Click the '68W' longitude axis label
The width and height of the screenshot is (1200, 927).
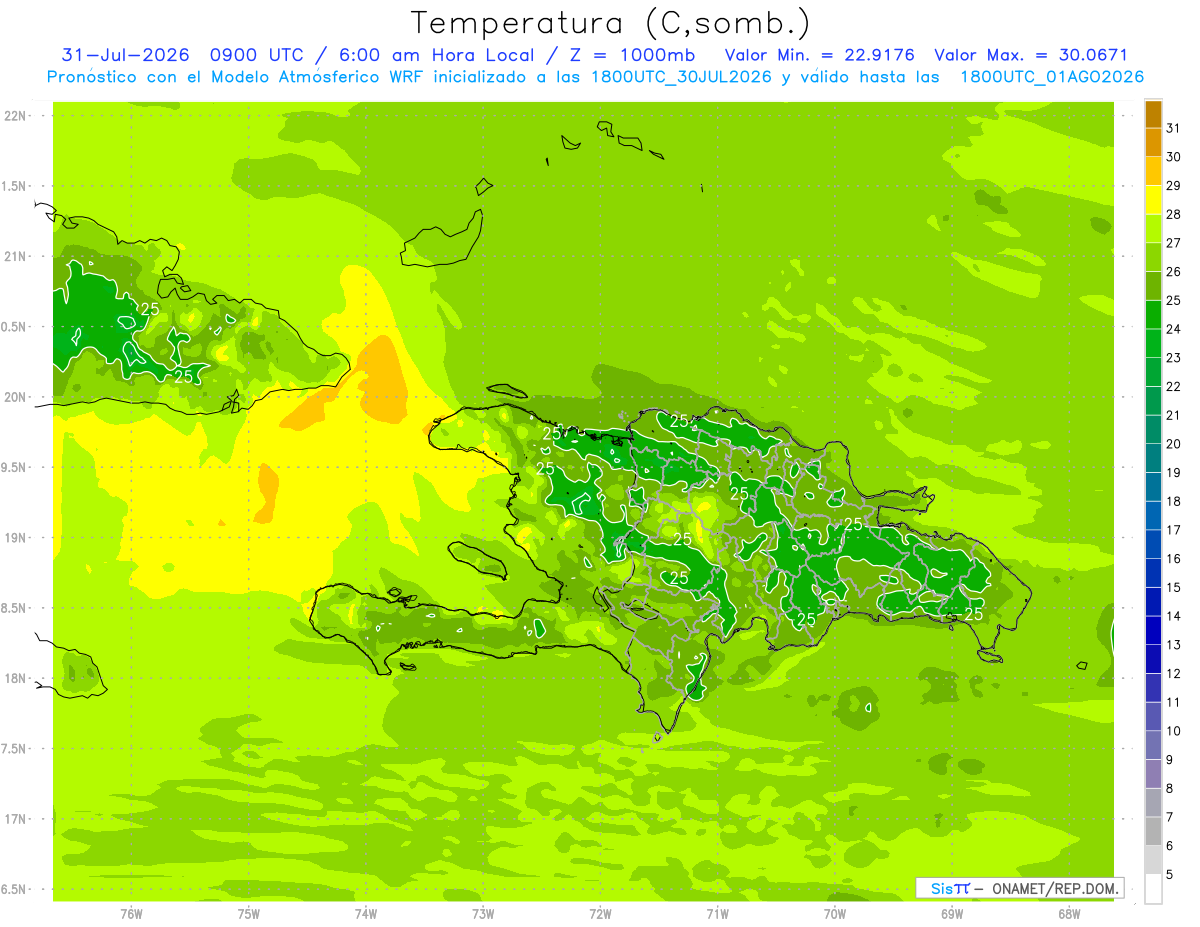[1069, 915]
